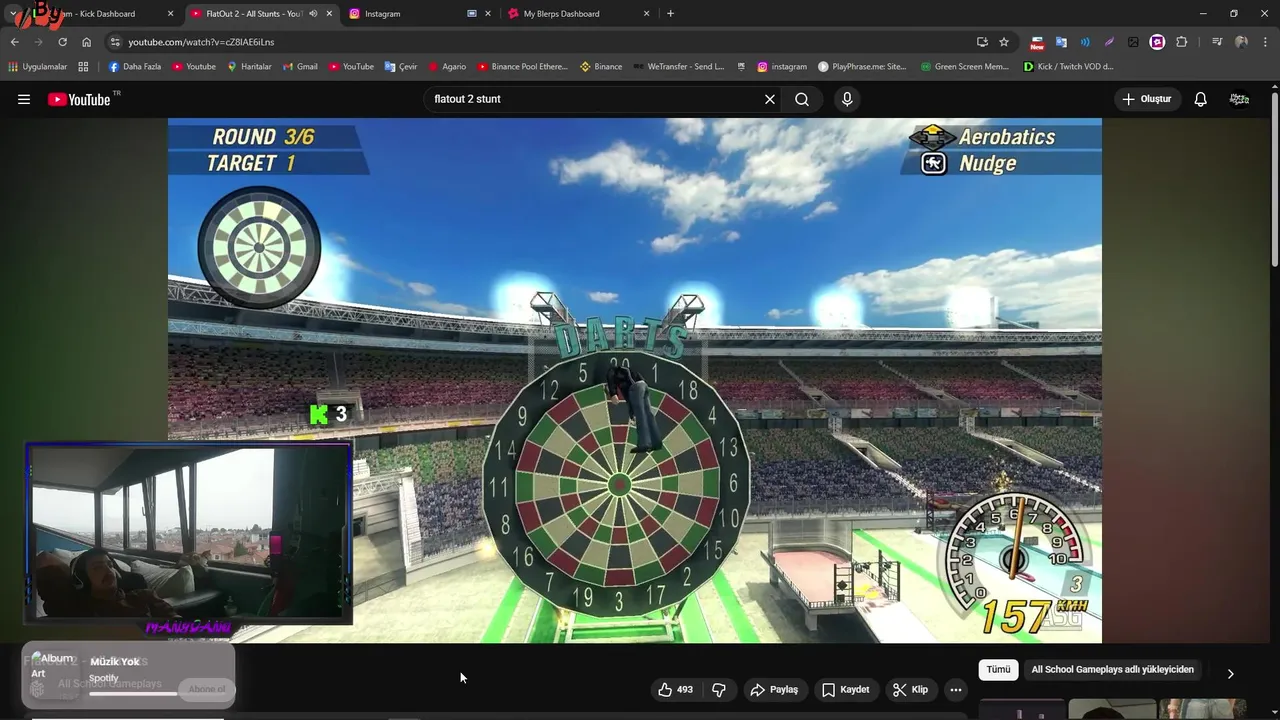
Task: Open the Çevir bookmark
Action: pyautogui.click(x=401, y=67)
